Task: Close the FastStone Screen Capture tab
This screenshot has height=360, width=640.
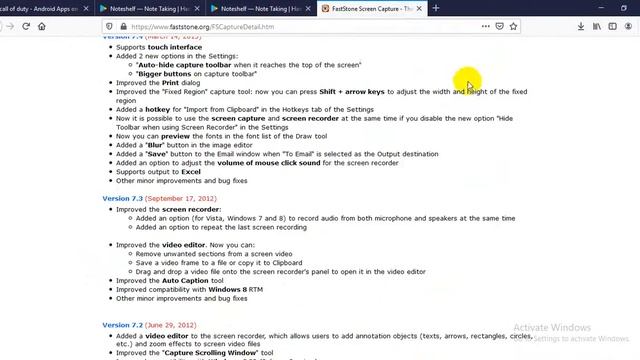Action: tap(419, 8)
